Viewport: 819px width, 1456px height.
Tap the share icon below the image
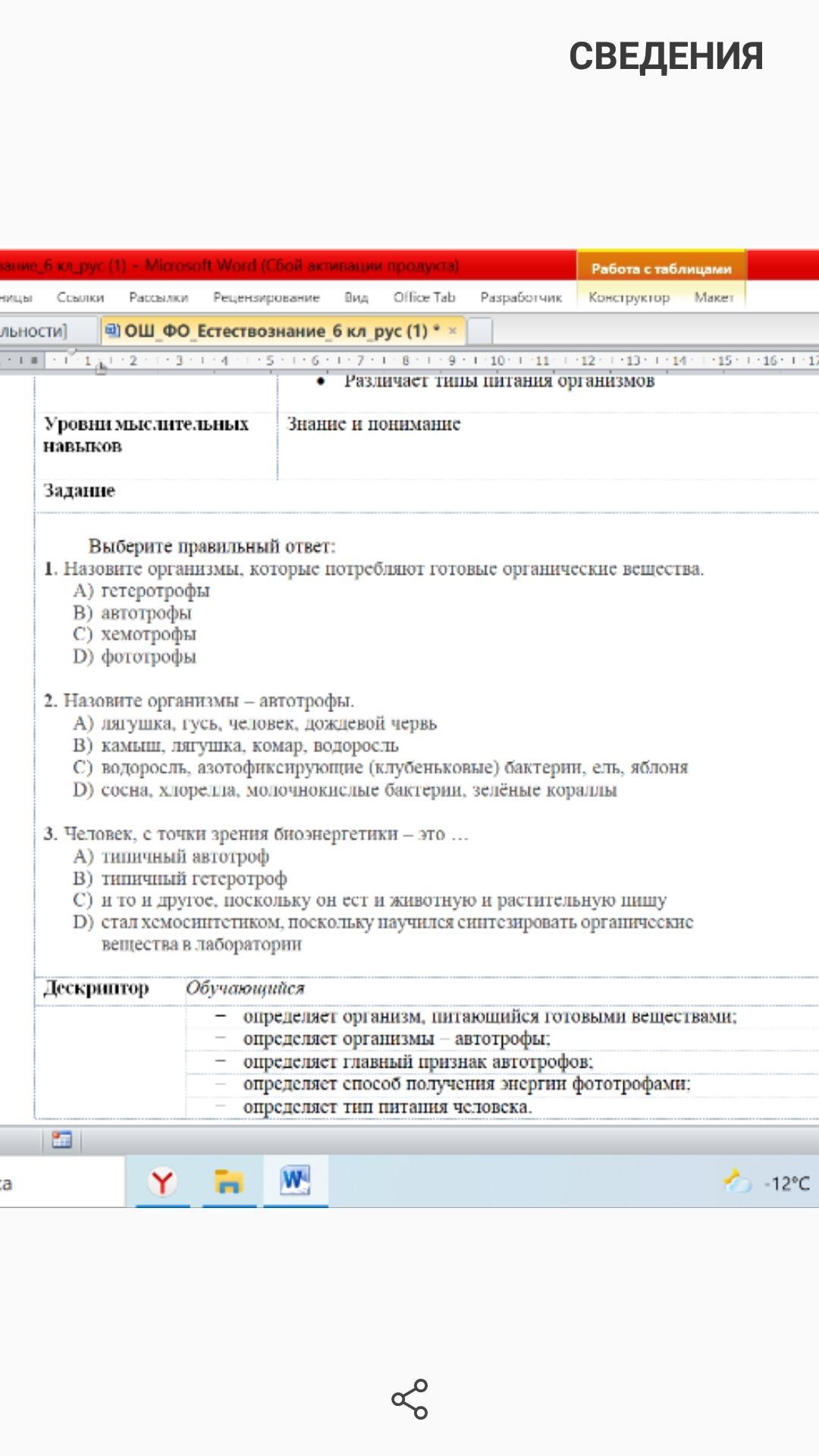tap(409, 1399)
